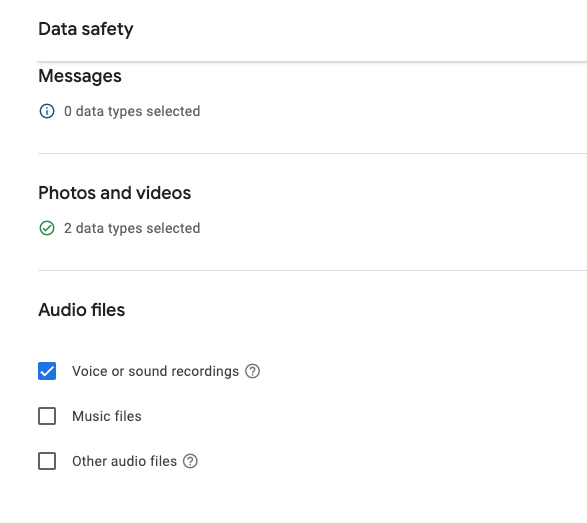The width and height of the screenshot is (587, 523).
Task: Select the '2 data types selected' status text
Action: point(132,228)
